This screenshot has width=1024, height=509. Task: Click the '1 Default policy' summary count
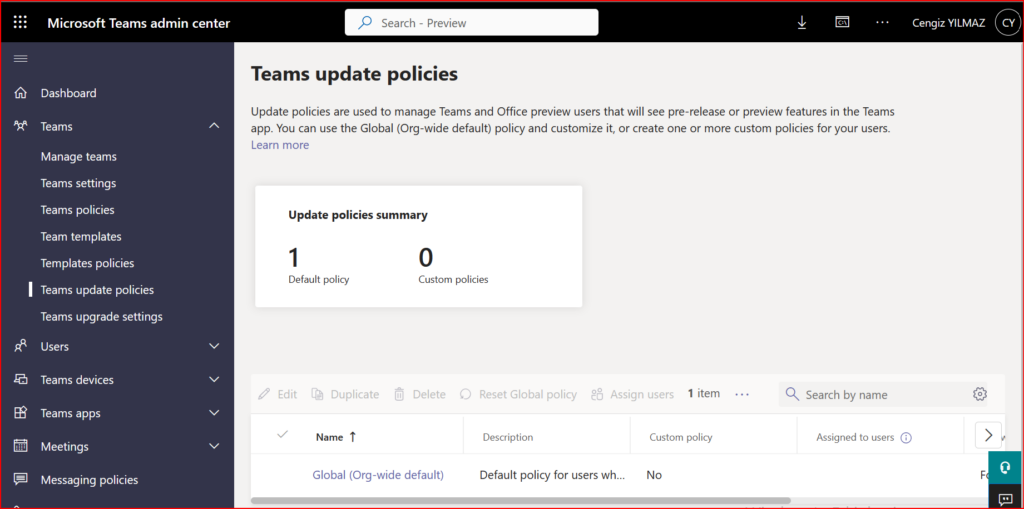[319, 266]
